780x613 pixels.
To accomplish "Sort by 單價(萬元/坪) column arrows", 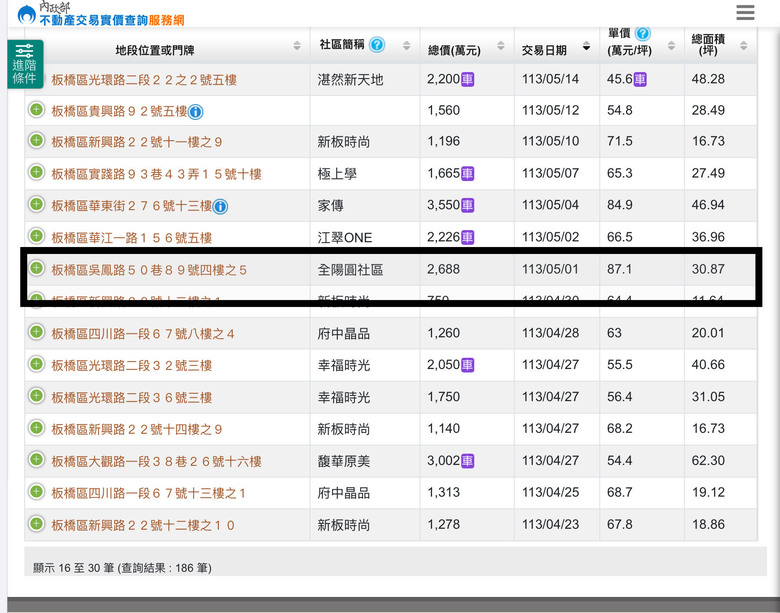I will (672, 46).
